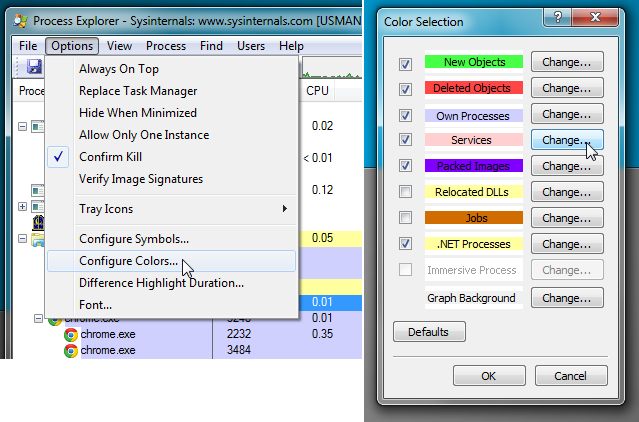Click Change button for Relocated DLLs

[567, 192]
